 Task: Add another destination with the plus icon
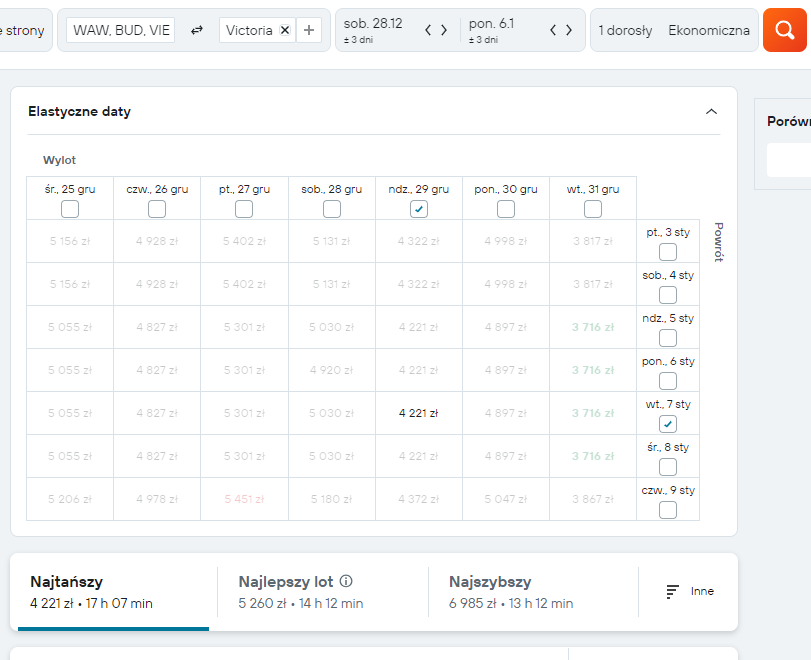309,30
